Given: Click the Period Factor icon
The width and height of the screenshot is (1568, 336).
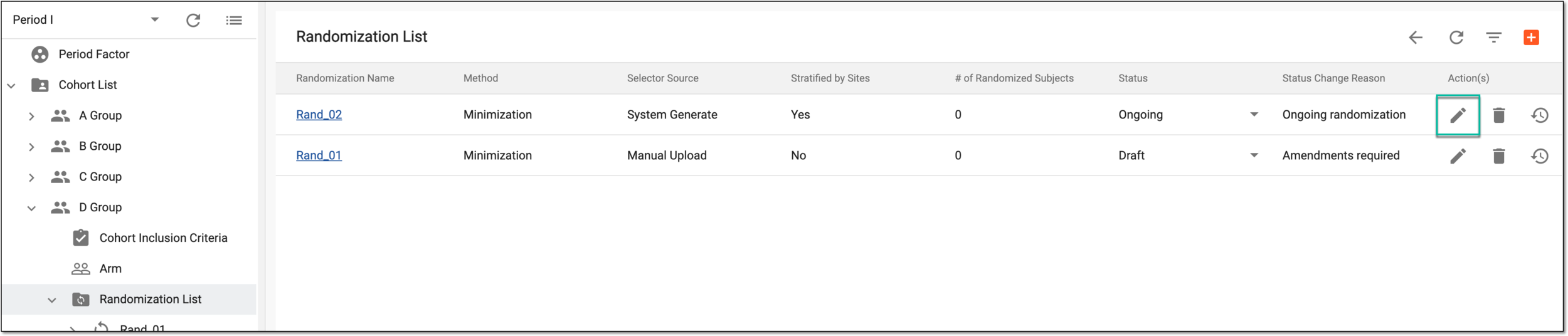Looking at the screenshot, I should pos(40,55).
